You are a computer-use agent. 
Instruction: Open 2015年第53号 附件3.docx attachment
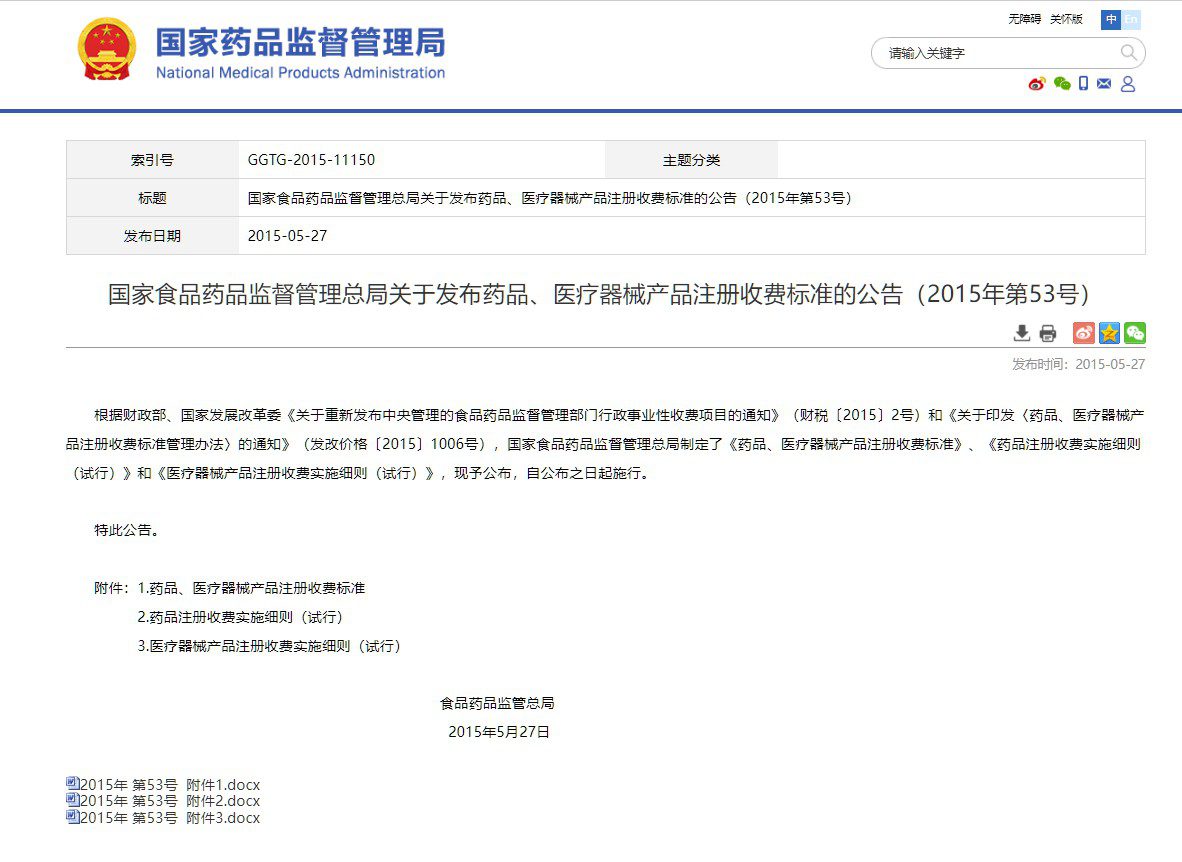tap(170, 818)
